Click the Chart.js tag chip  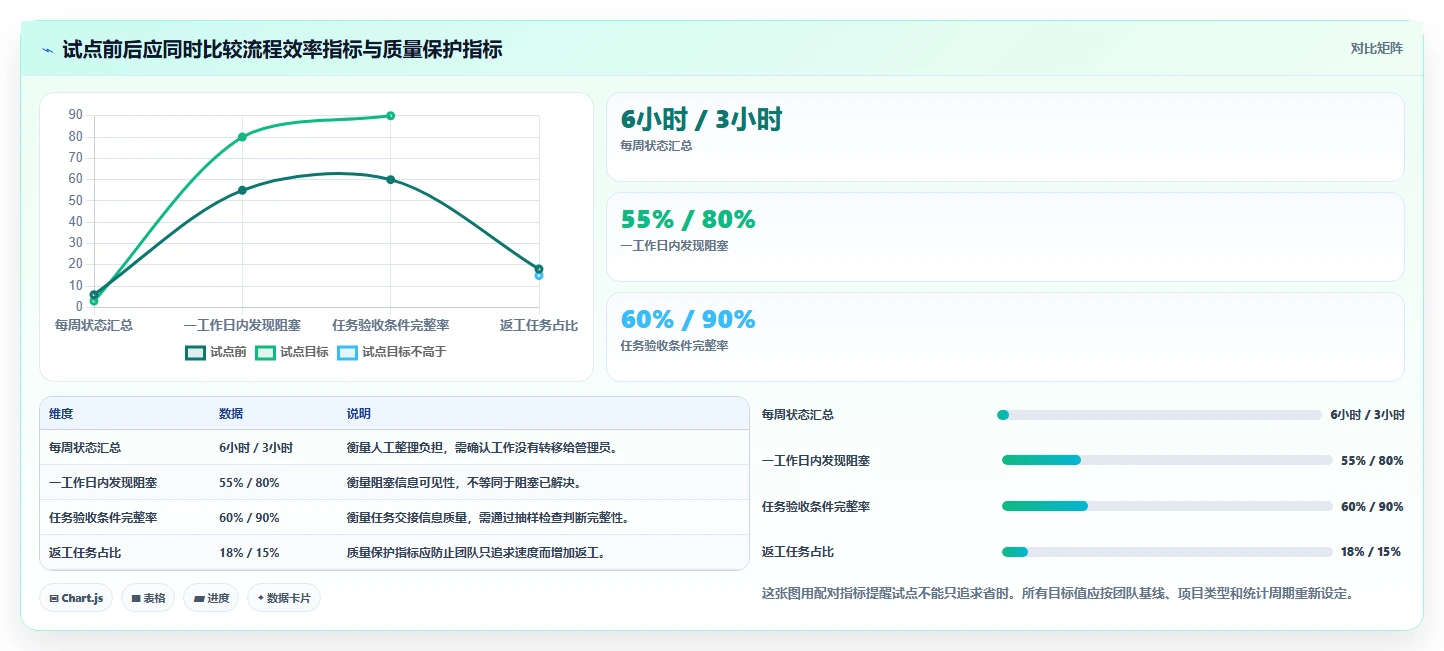click(x=77, y=598)
